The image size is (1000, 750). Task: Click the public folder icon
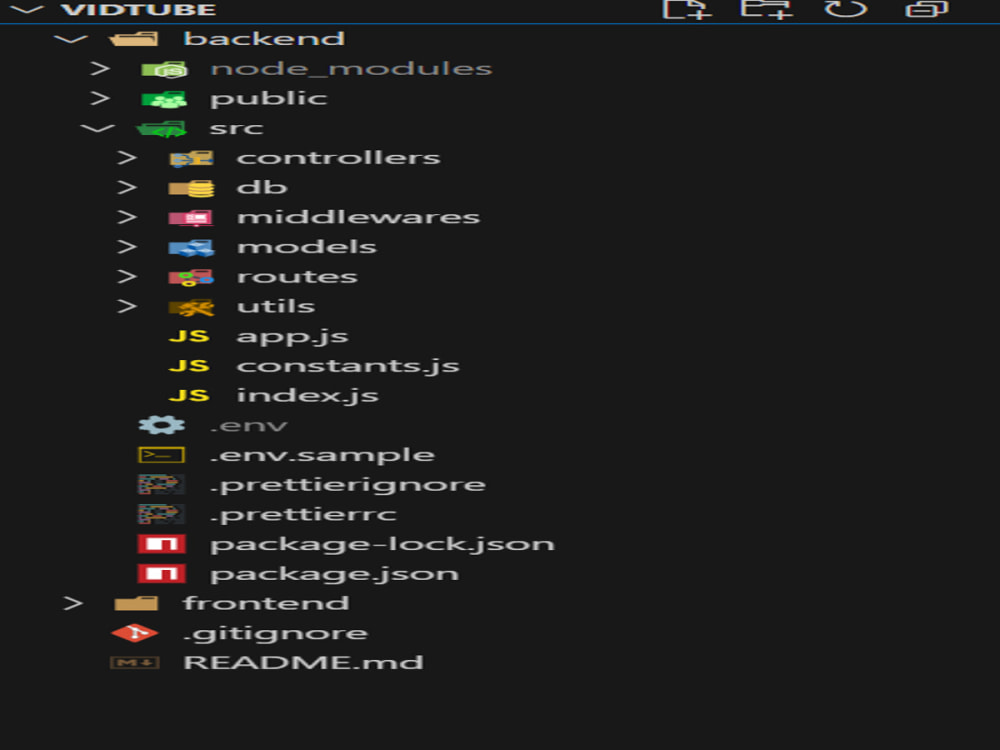[x=165, y=99]
